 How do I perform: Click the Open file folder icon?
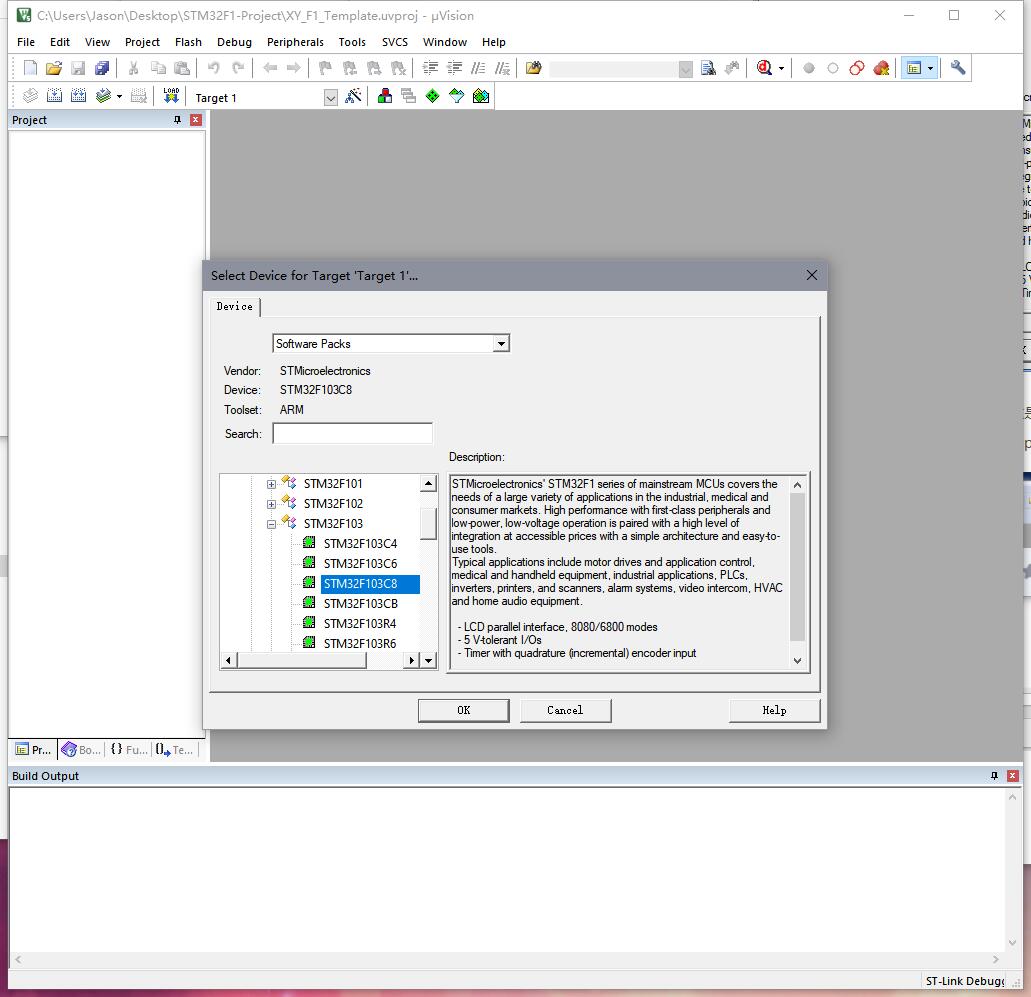click(x=54, y=68)
